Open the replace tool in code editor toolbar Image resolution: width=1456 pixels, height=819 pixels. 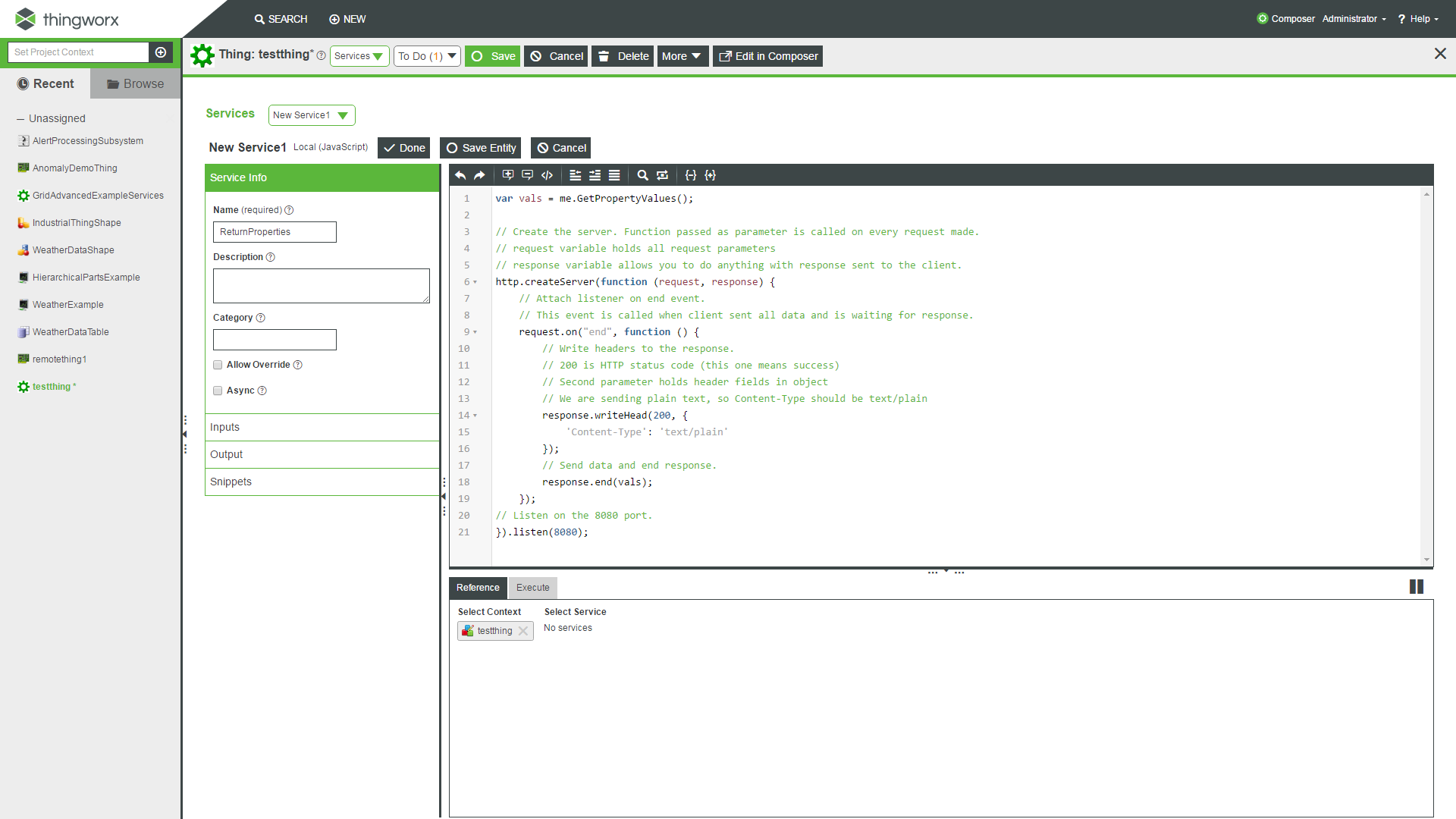point(663,175)
